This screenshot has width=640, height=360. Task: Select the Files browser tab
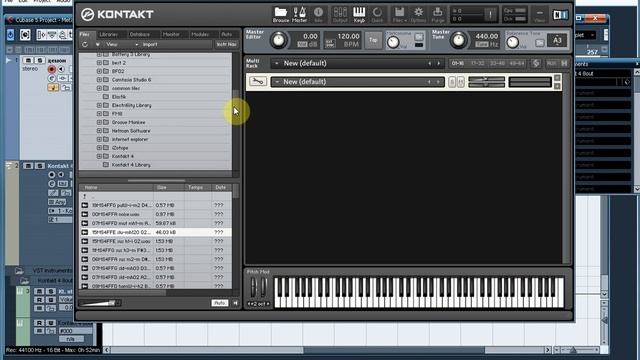pos(86,35)
